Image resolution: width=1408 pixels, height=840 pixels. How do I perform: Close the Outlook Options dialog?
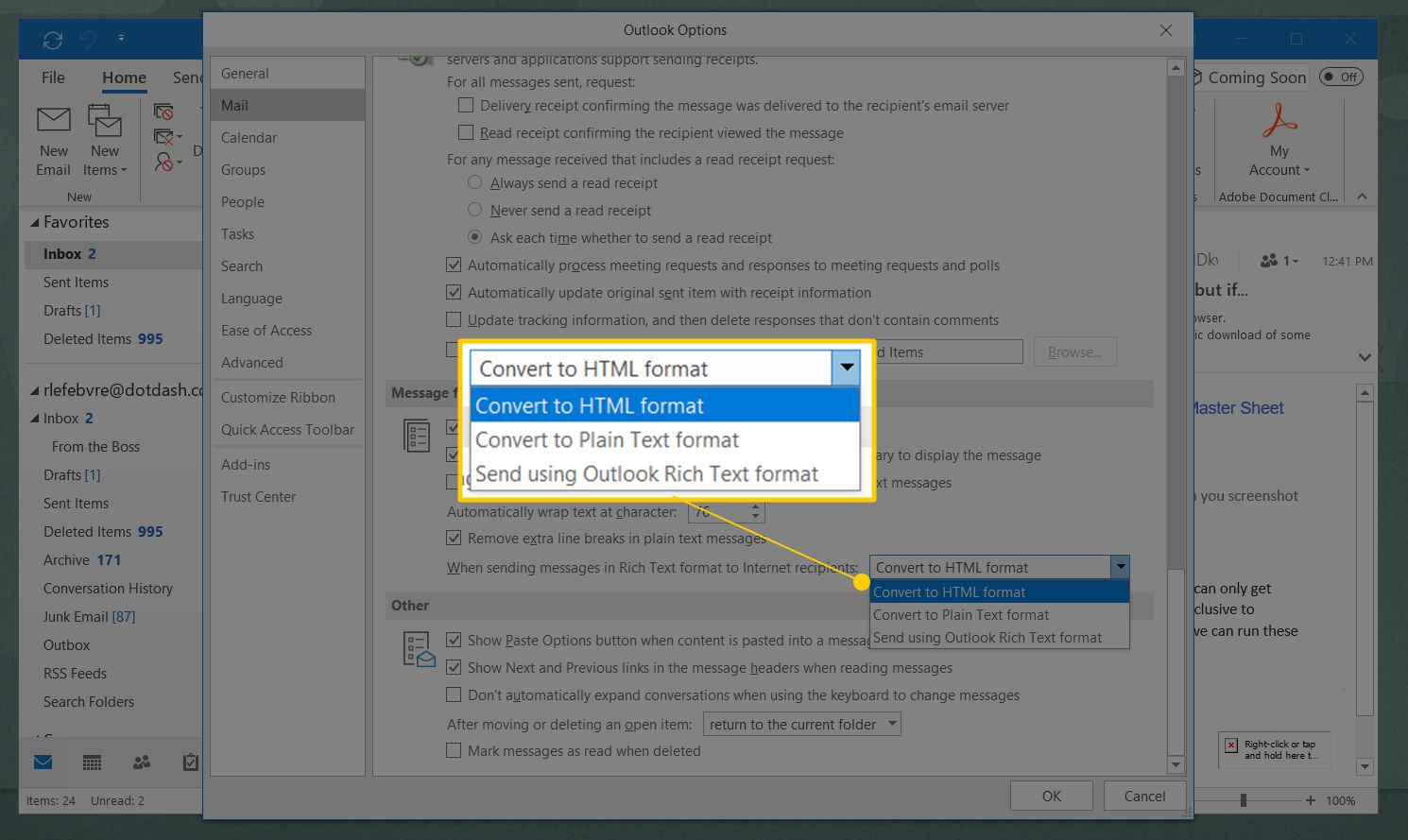point(1166,30)
